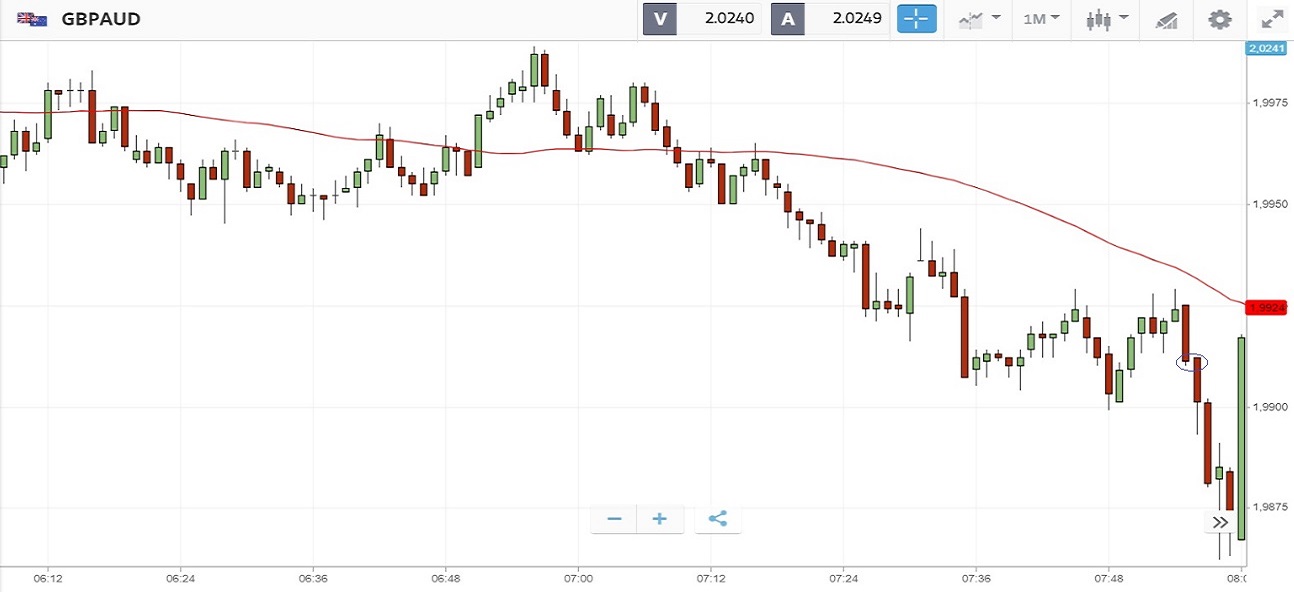The width and height of the screenshot is (1294, 592).
Task: Expand chart to fullscreen
Action: 1271,19
